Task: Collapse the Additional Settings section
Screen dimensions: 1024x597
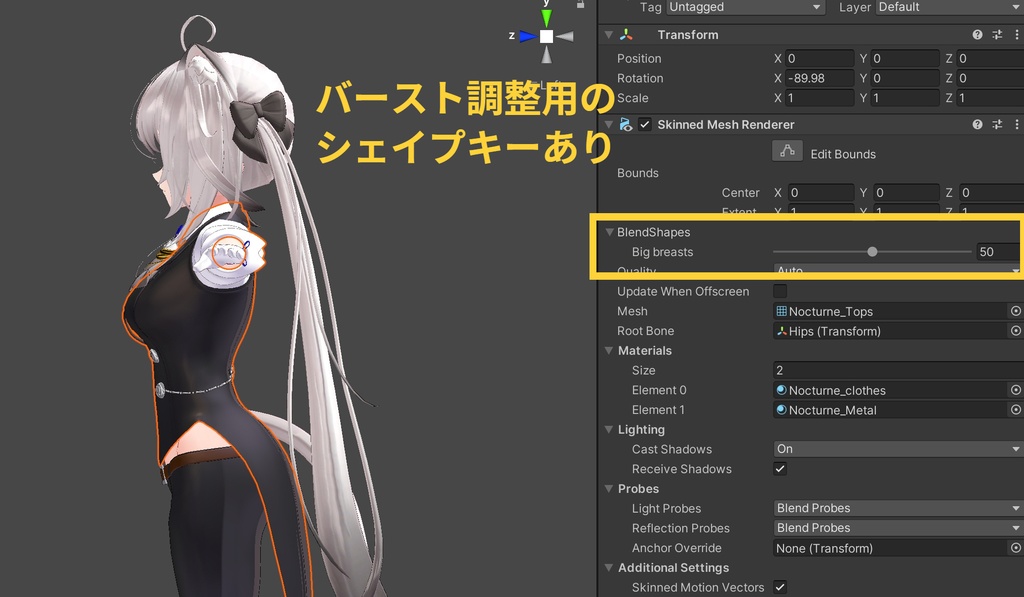Action: point(609,567)
